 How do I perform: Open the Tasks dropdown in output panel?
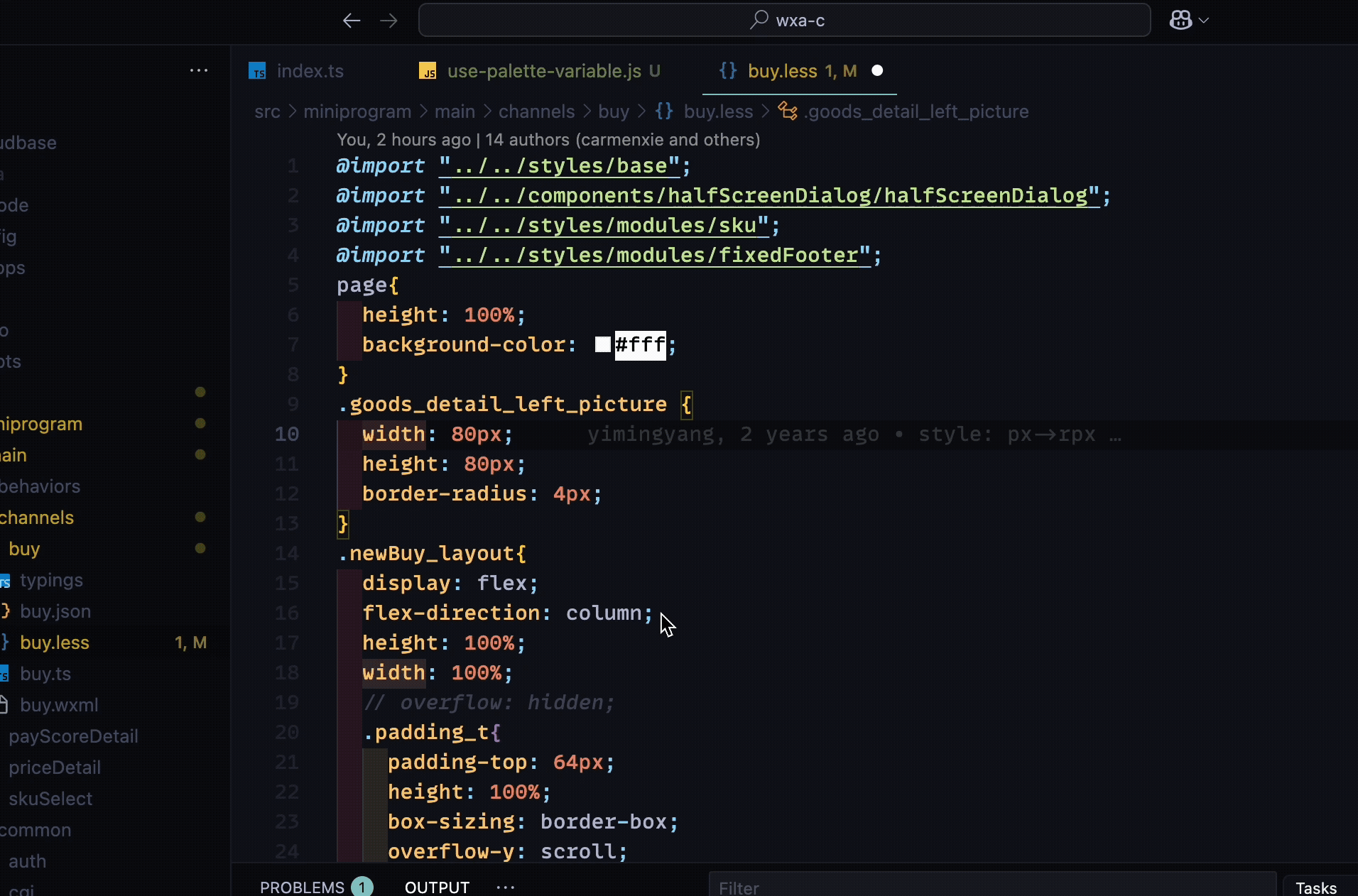point(1315,887)
